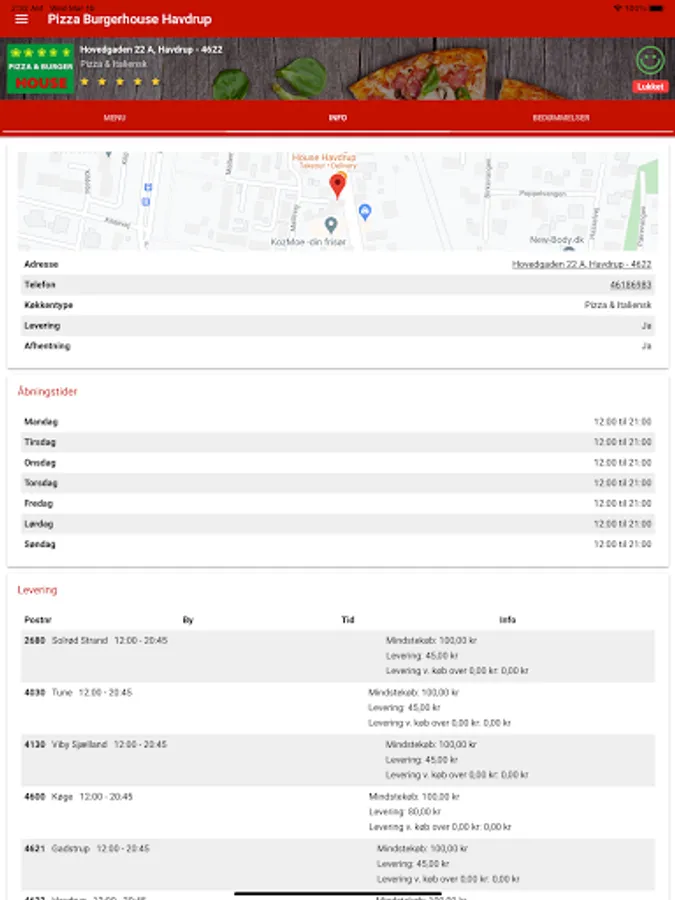Click the Postnr column header

[x=38, y=620]
